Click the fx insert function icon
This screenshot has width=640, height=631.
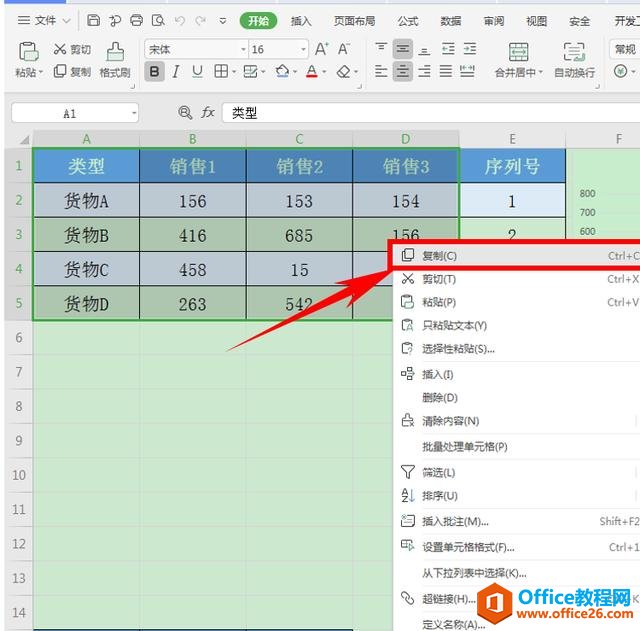tap(208, 112)
